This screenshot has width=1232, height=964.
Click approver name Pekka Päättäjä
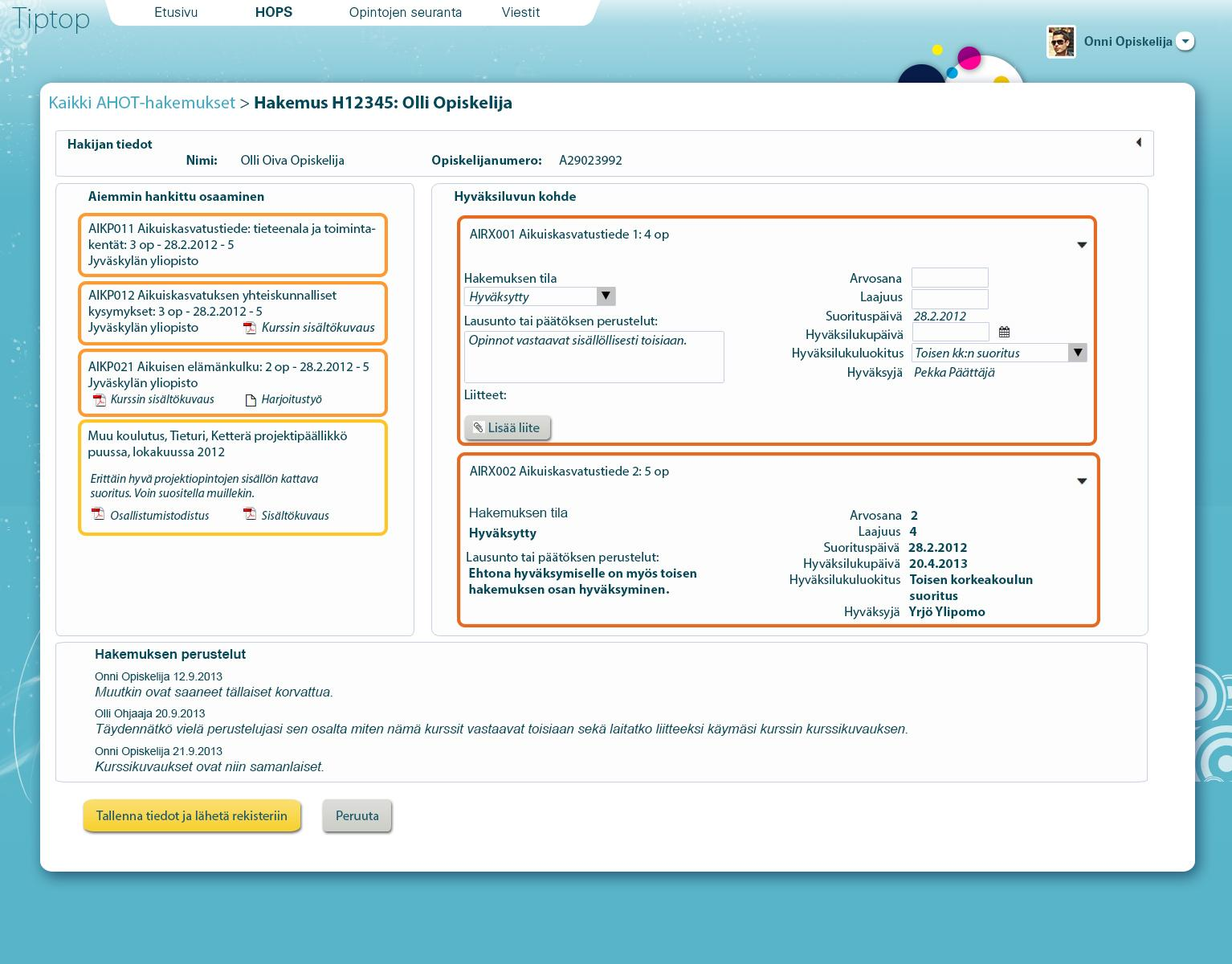[x=954, y=372]
